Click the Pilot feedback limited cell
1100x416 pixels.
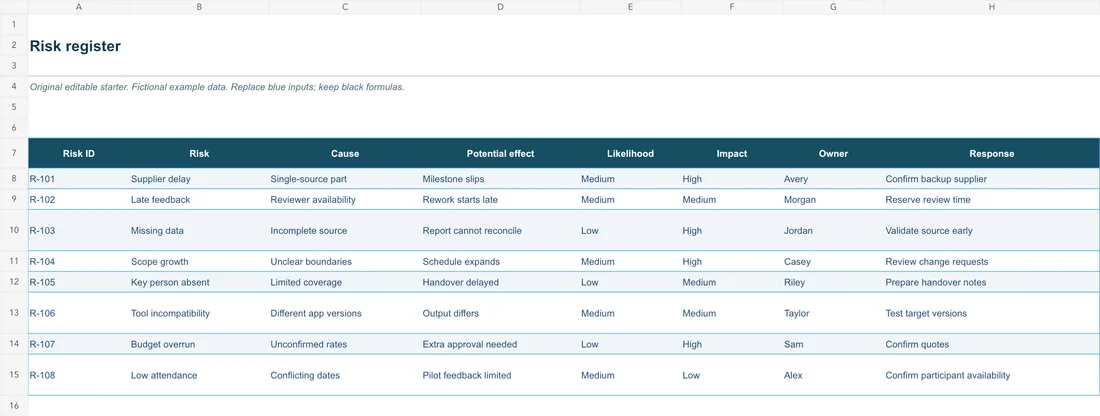tap(500, 375)
